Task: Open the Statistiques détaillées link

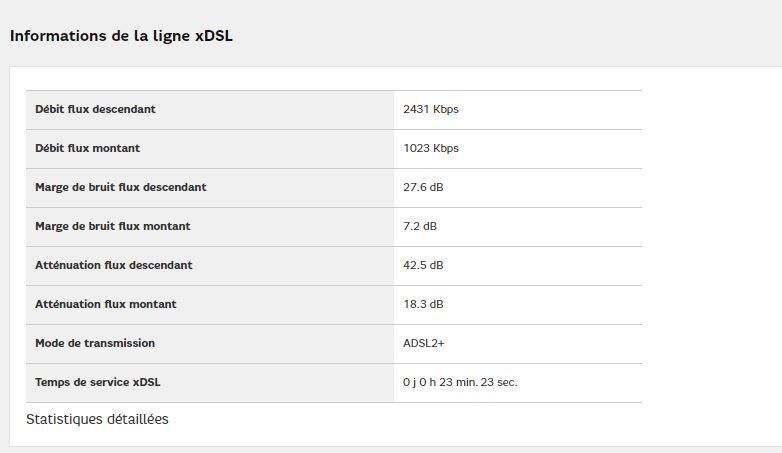Action: click(97, 419)
